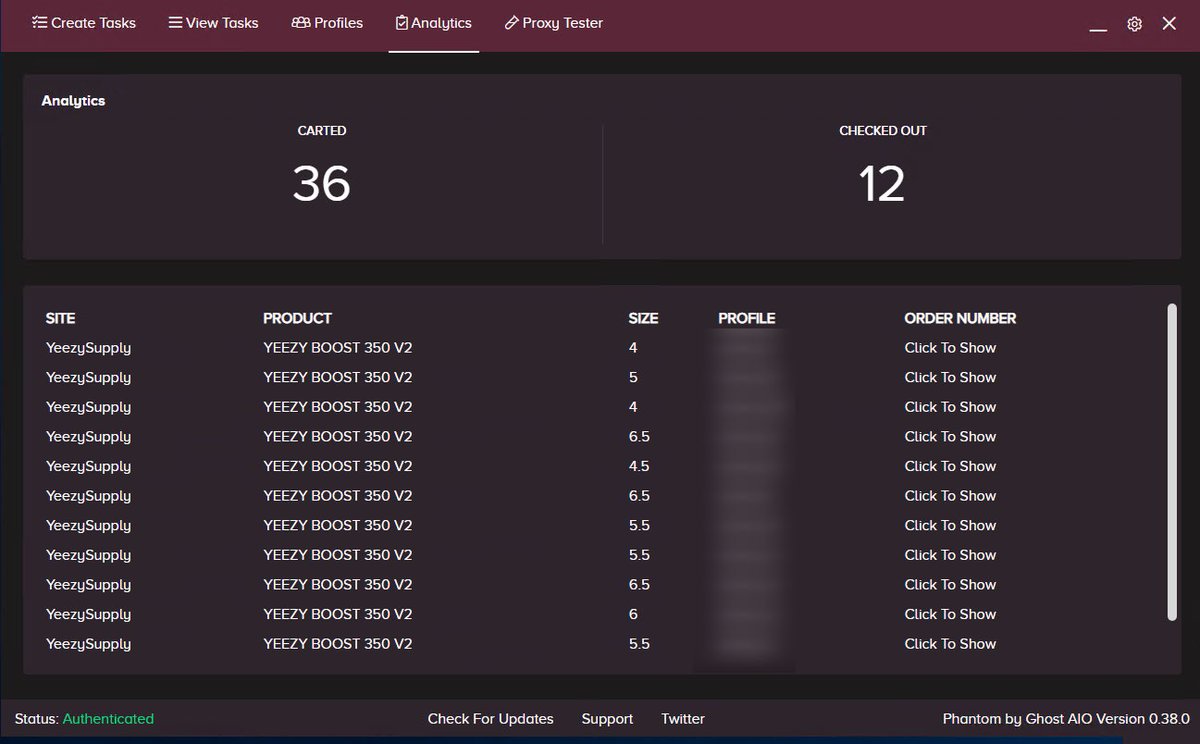Open settings via the gear icon
This screenshot has height=744, width=1200.
click(1134, 24)
